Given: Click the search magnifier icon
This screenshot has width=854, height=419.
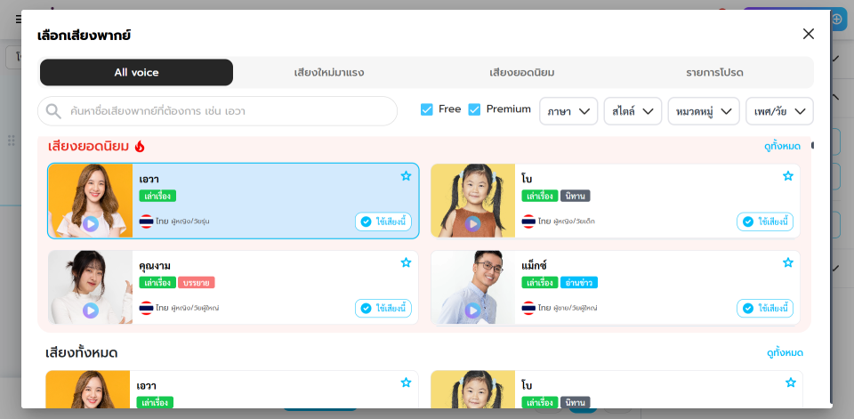Looking at the screenshot, I should coord(53,111).
